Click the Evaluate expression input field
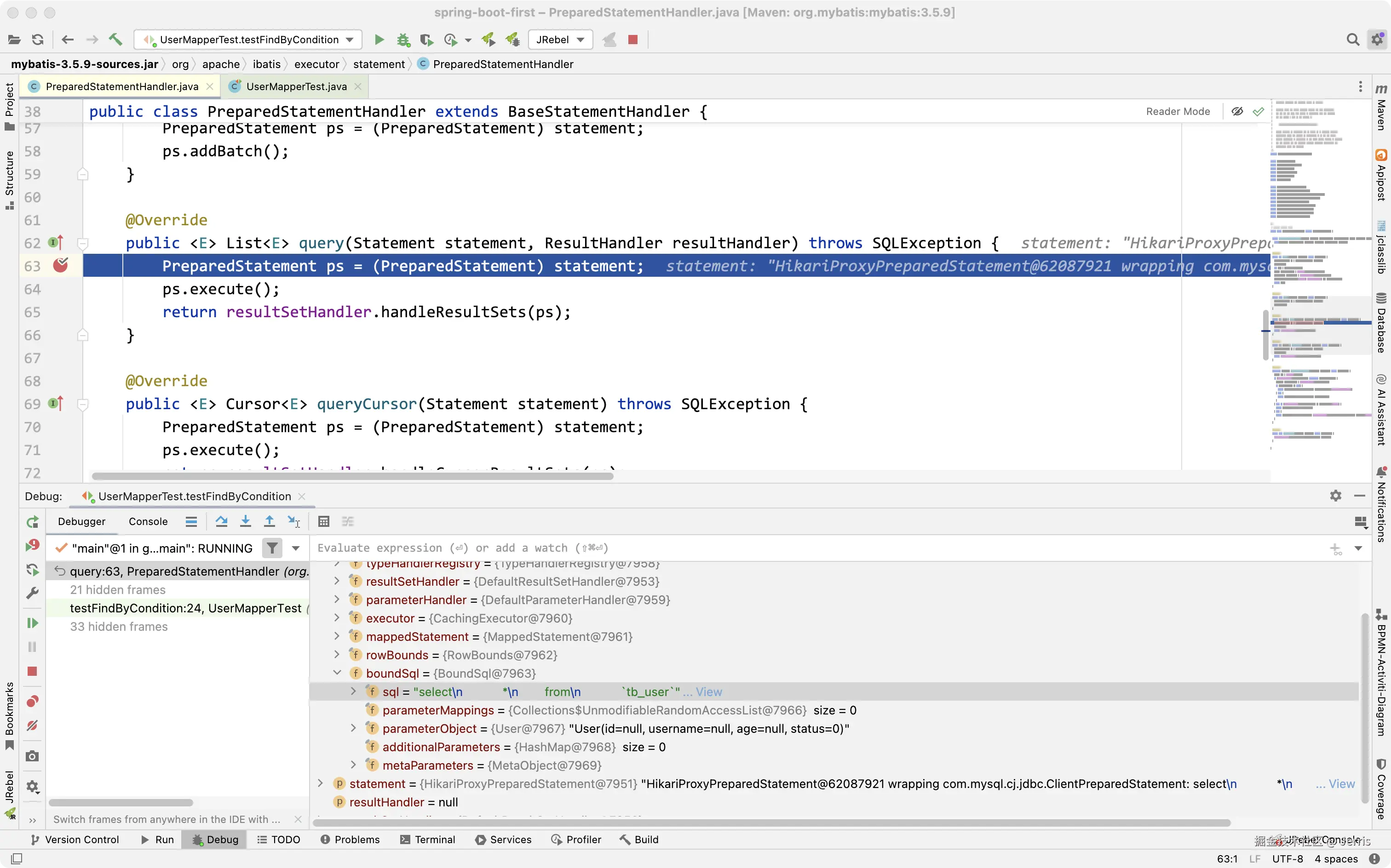The image size is (1391, 868). [x=804, y=548]
